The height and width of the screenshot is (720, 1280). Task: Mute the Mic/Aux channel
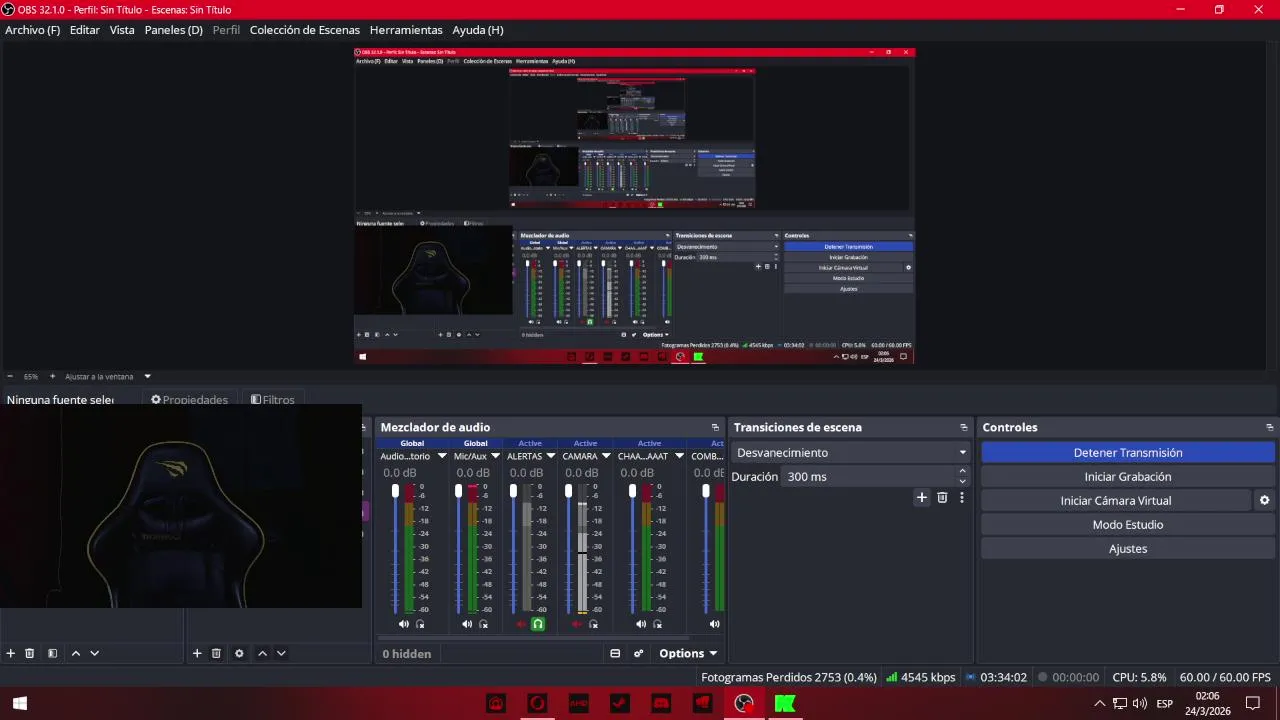[x=467, y=624]
